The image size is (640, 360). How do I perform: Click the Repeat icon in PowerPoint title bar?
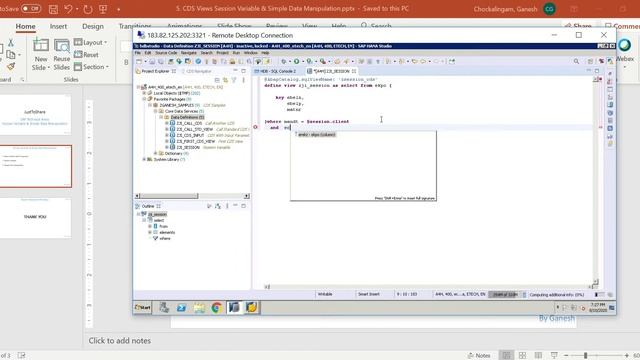tap(88, 9)
